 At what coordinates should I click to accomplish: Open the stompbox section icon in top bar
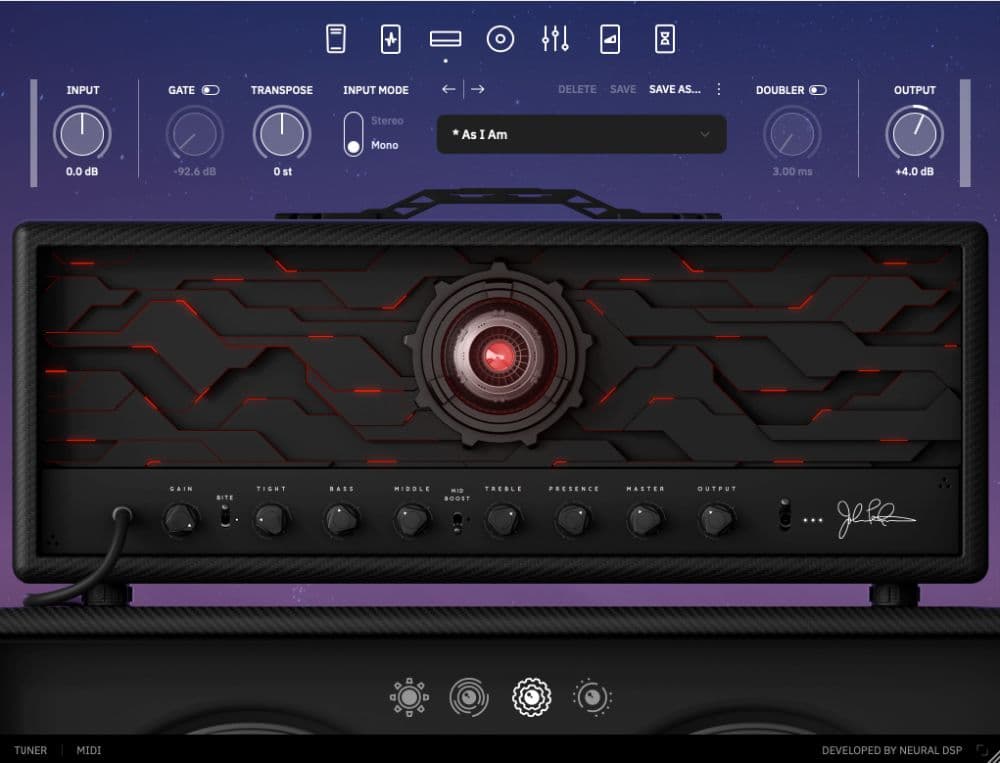coord(335,39)
